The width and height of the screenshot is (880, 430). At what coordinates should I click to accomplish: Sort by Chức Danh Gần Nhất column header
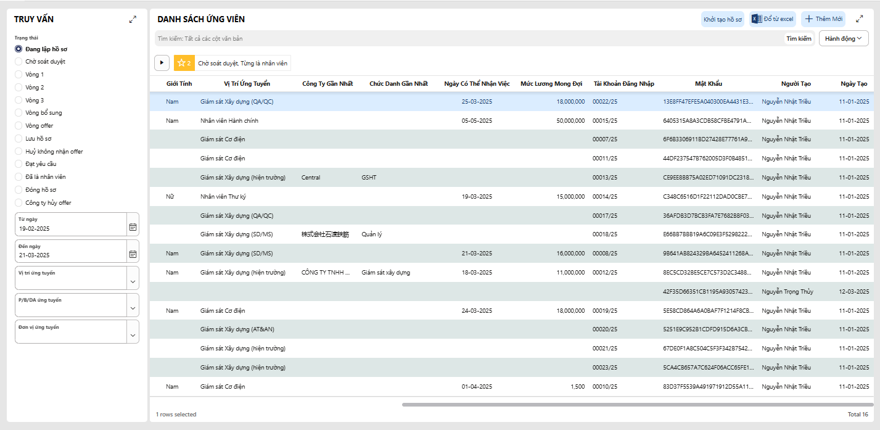tap(398, 84)
